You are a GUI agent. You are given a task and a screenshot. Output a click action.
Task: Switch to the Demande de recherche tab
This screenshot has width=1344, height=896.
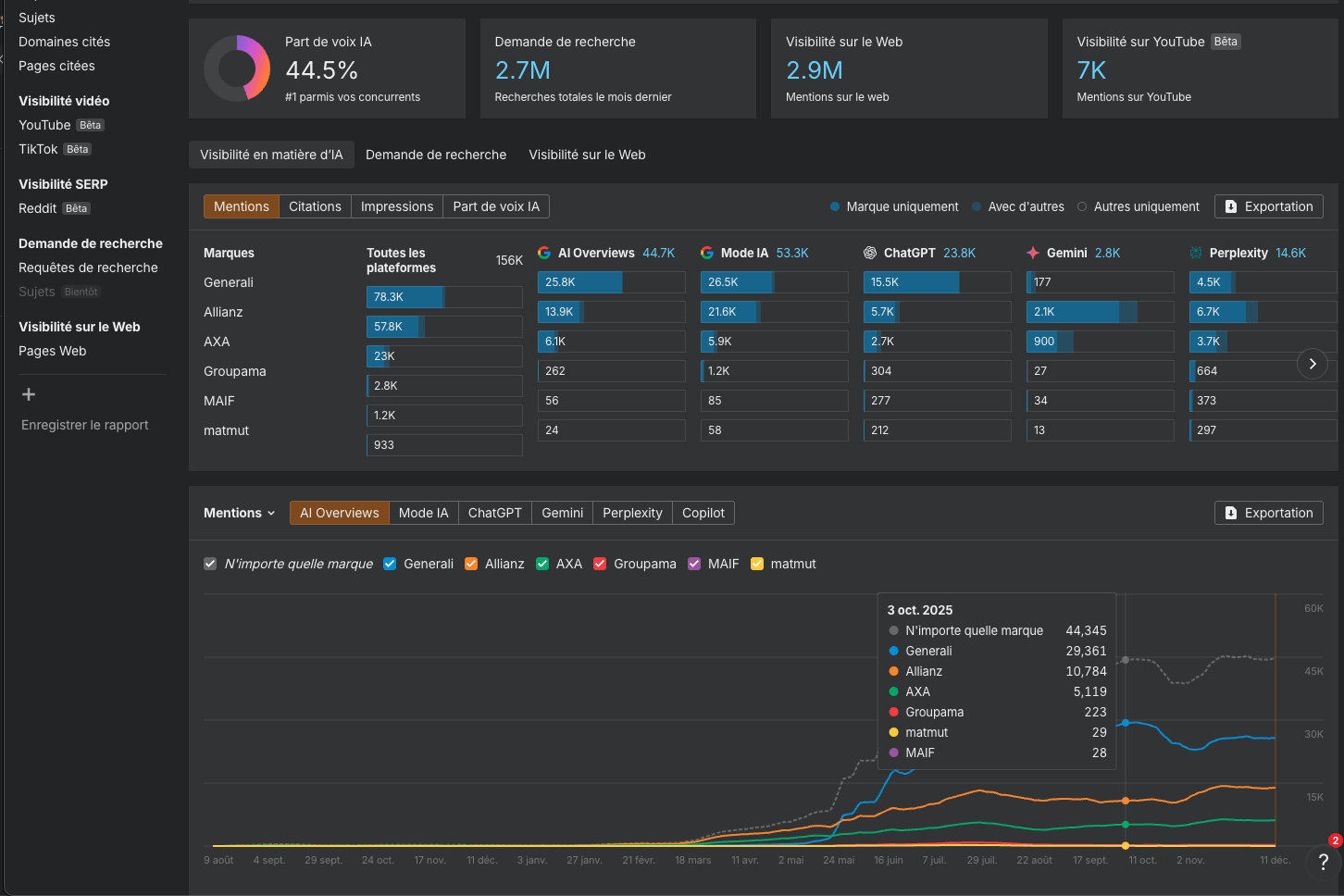(436, 155)
